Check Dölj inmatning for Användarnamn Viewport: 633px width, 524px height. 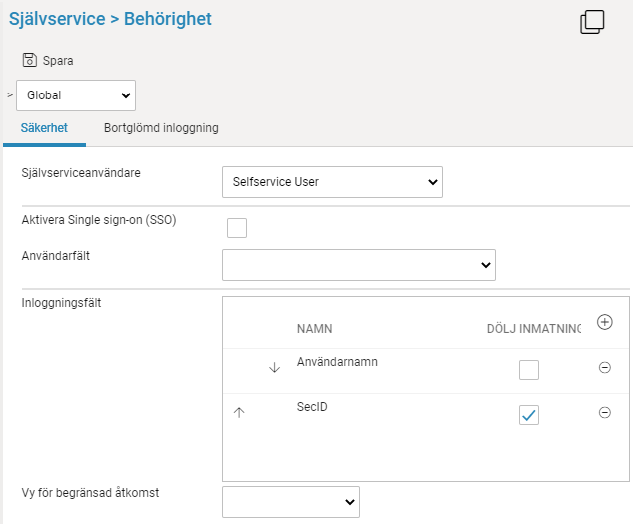[528, 370]
